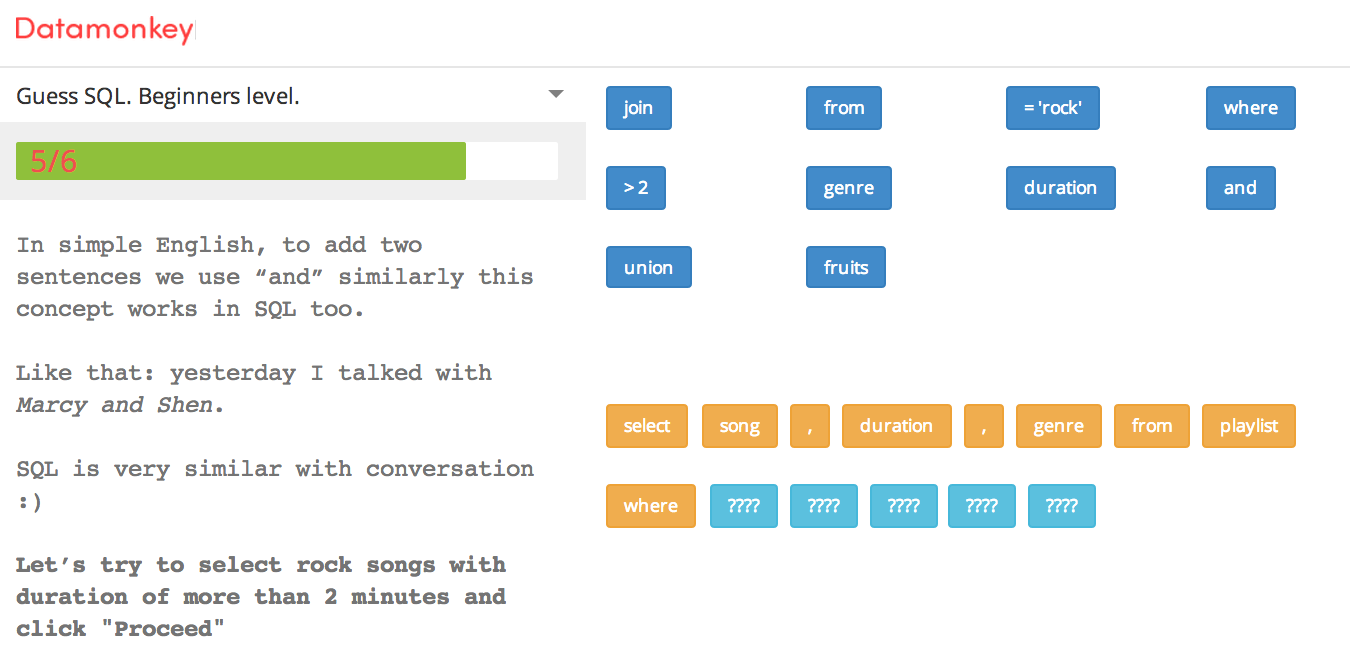
Task: Click the Datamonkey logo
Action: 104,30
